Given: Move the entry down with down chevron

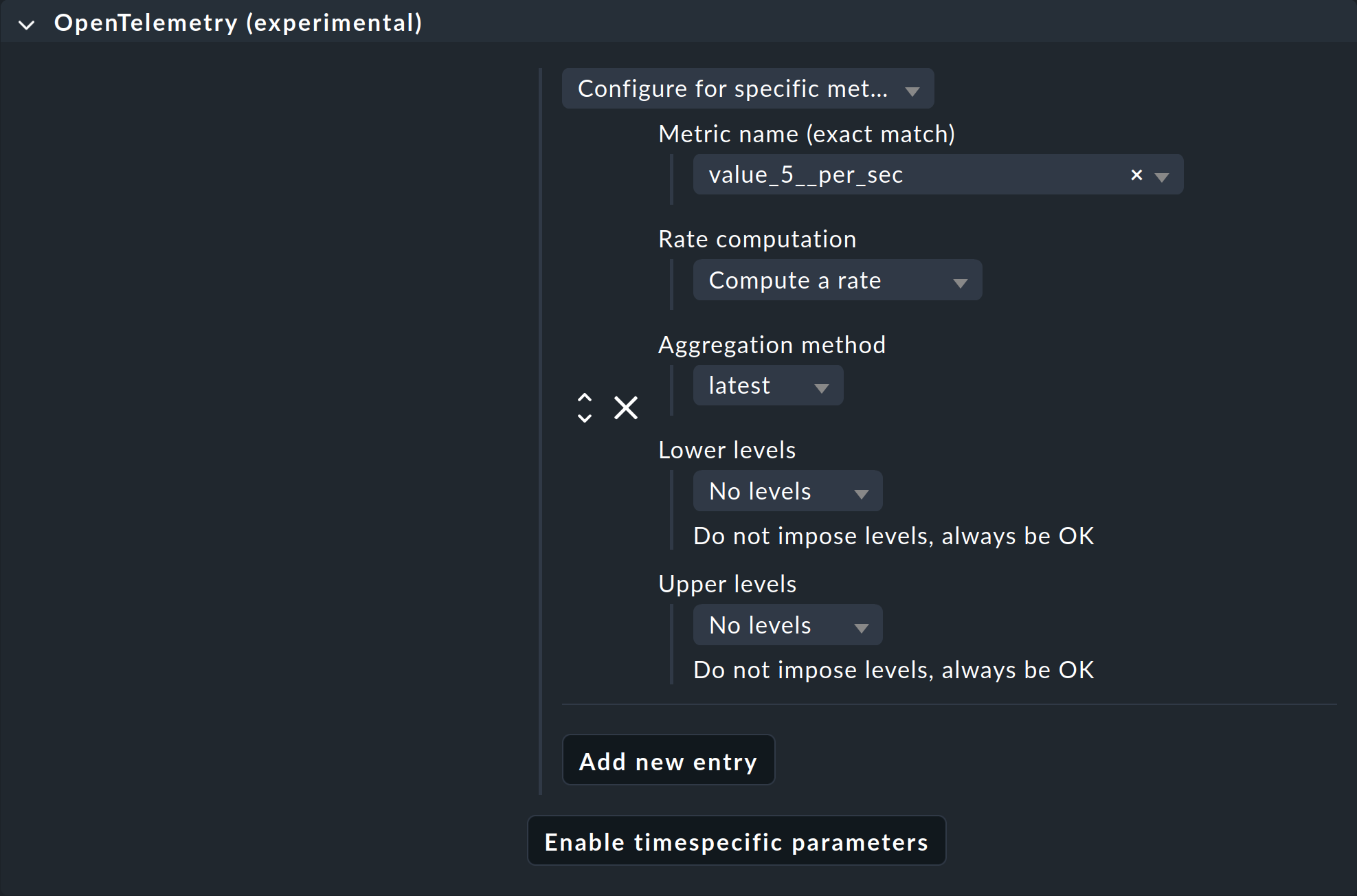Looking at the screenshot, I should point(585,418).
